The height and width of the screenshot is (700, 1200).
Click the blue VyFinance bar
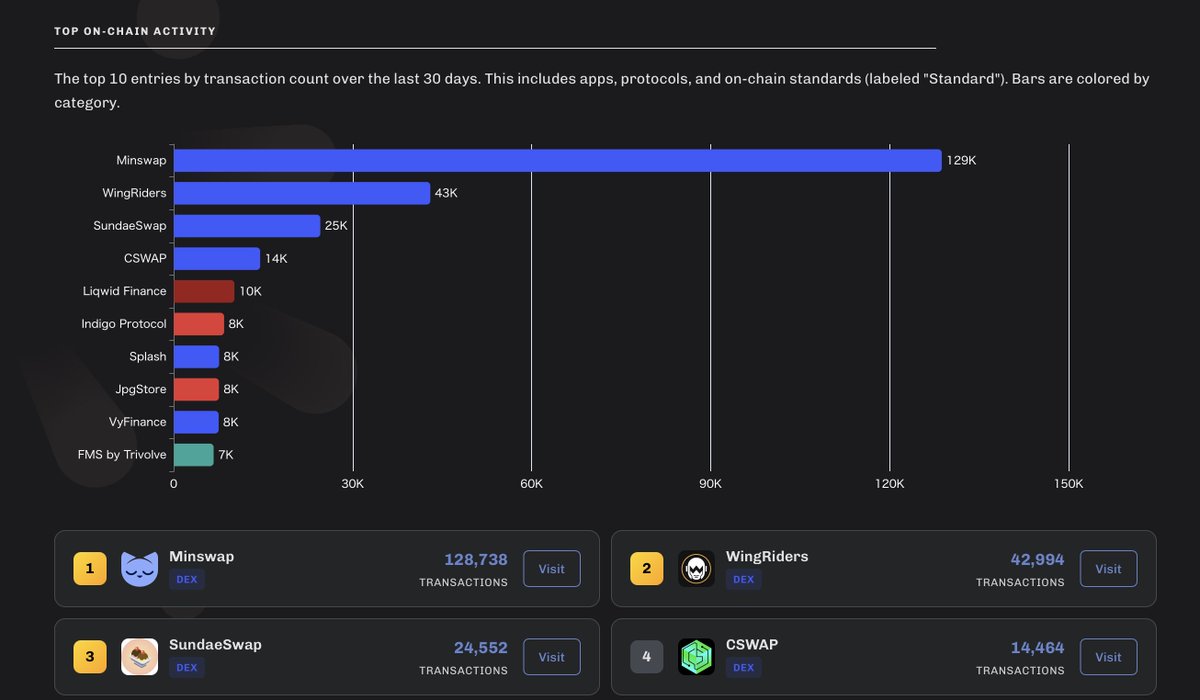coord(196,422)
